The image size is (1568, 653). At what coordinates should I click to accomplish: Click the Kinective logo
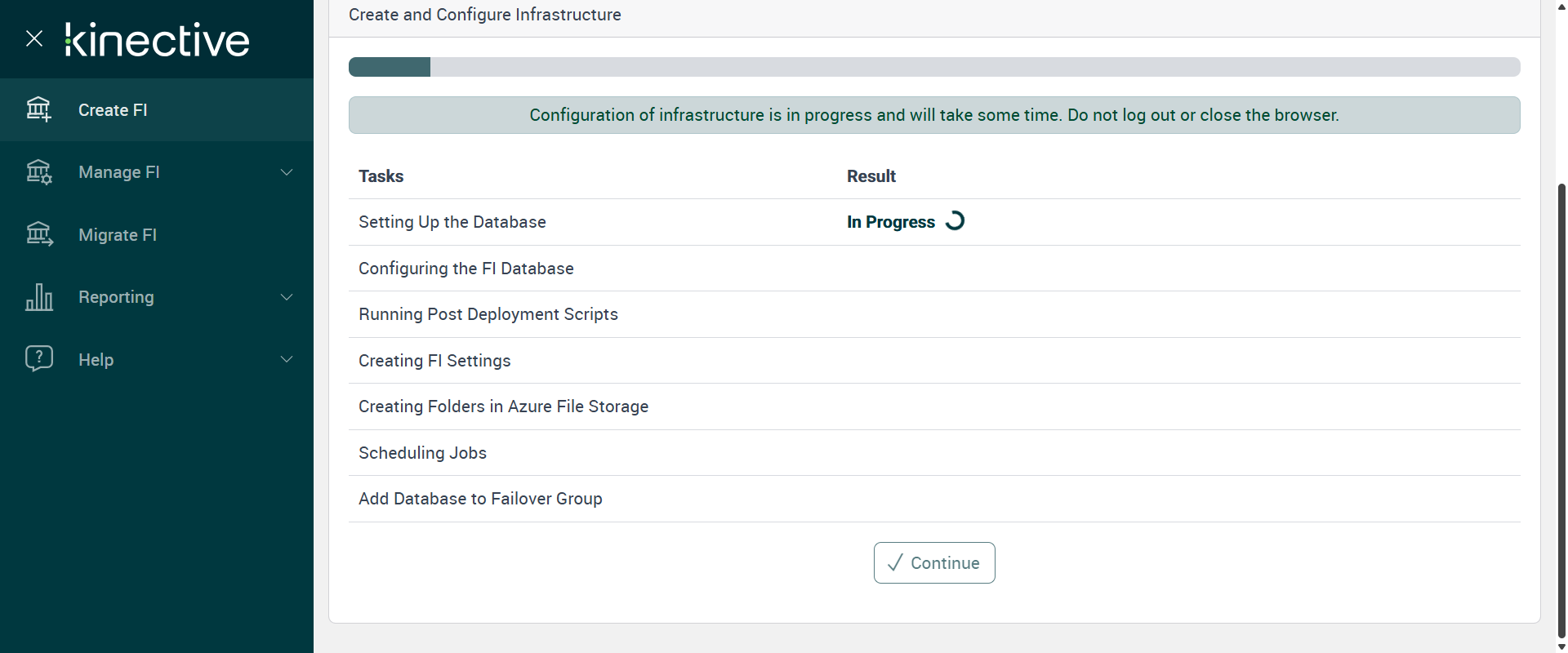tap(157, 40)
